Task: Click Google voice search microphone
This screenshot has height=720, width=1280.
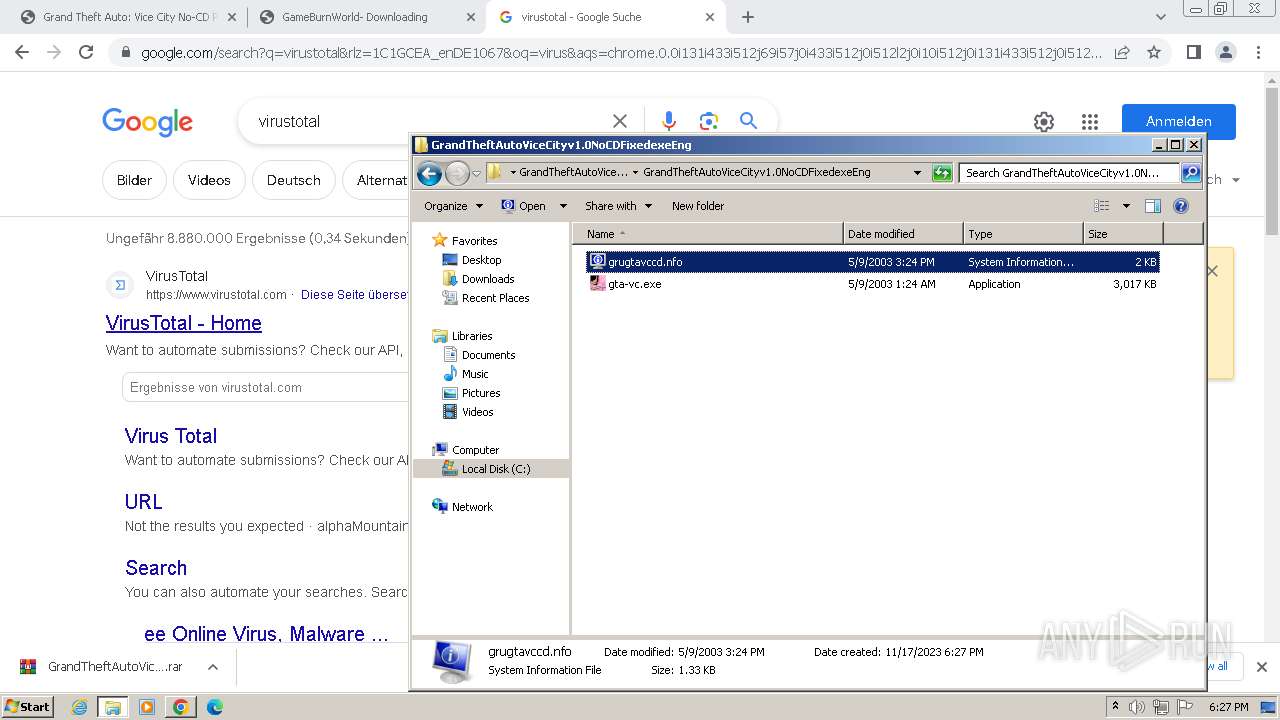Action: [669, 121]
